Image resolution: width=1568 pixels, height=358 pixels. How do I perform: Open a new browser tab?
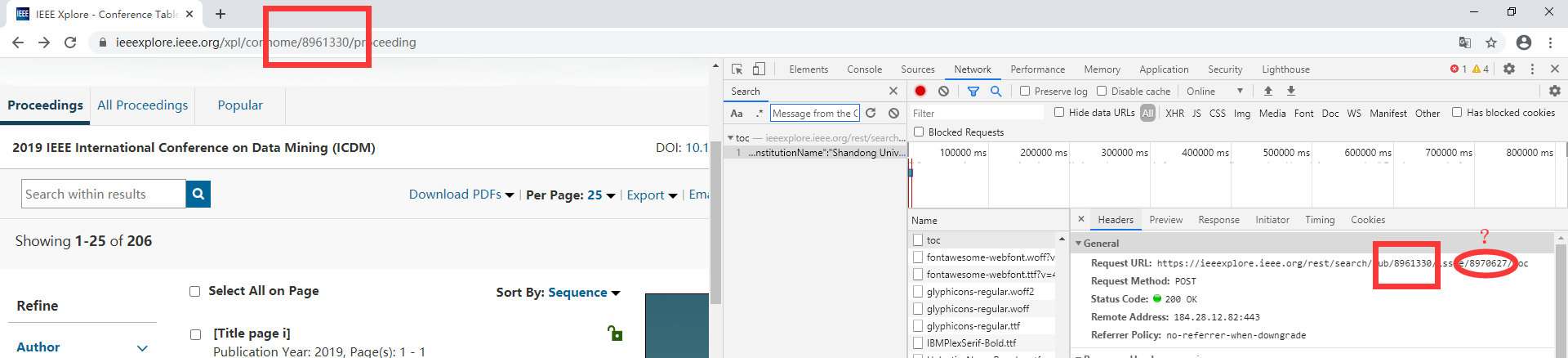220,14
